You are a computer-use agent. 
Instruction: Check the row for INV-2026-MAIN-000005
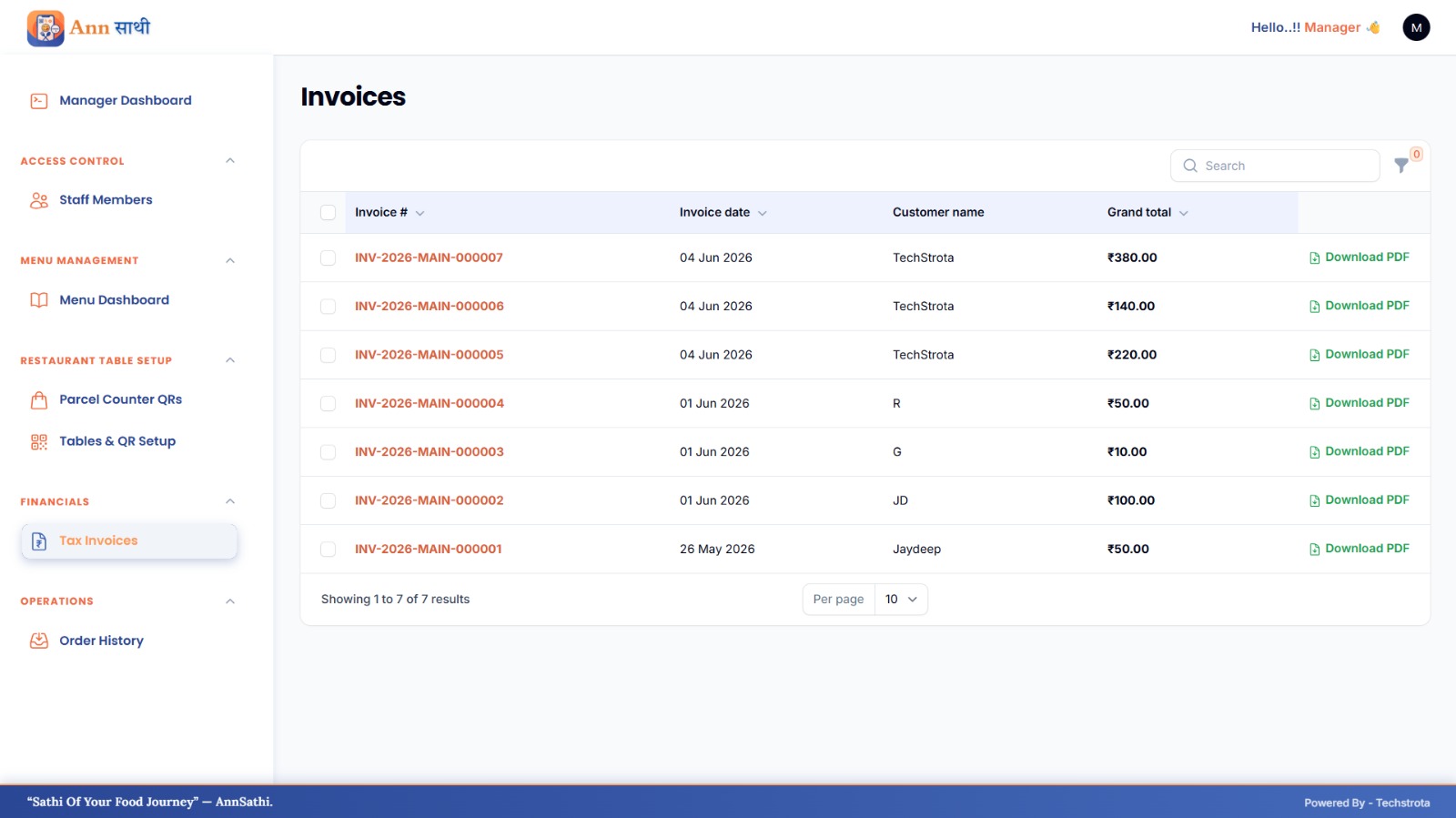click(329, 355)
